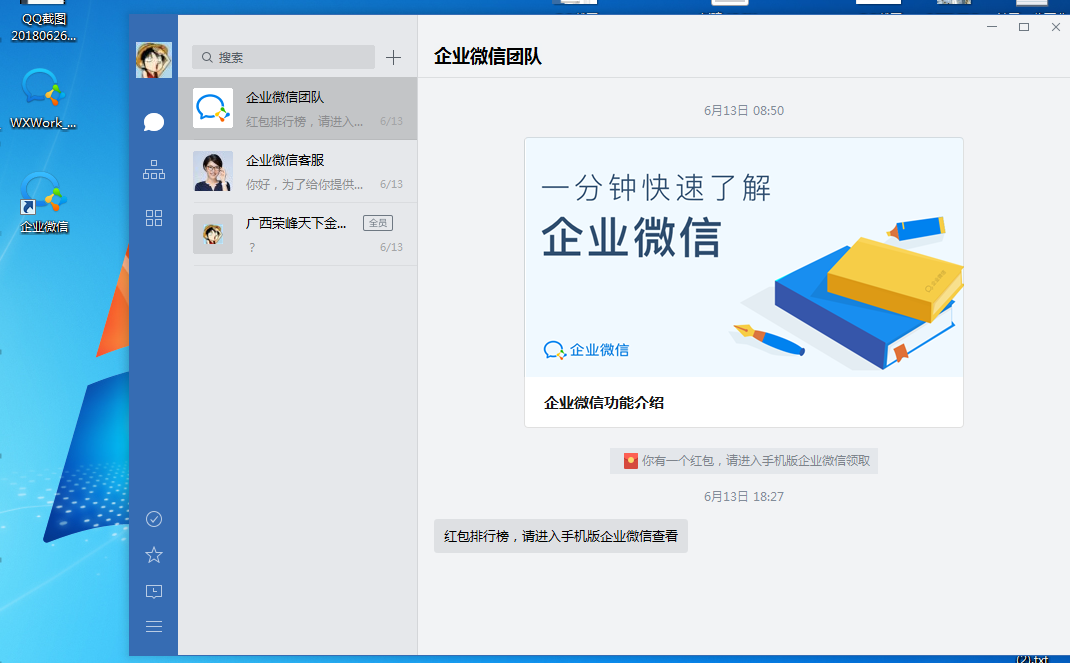The image size is (1070, 663).
Task: Click the 全员 tag on the group chat
Action: 377,223
